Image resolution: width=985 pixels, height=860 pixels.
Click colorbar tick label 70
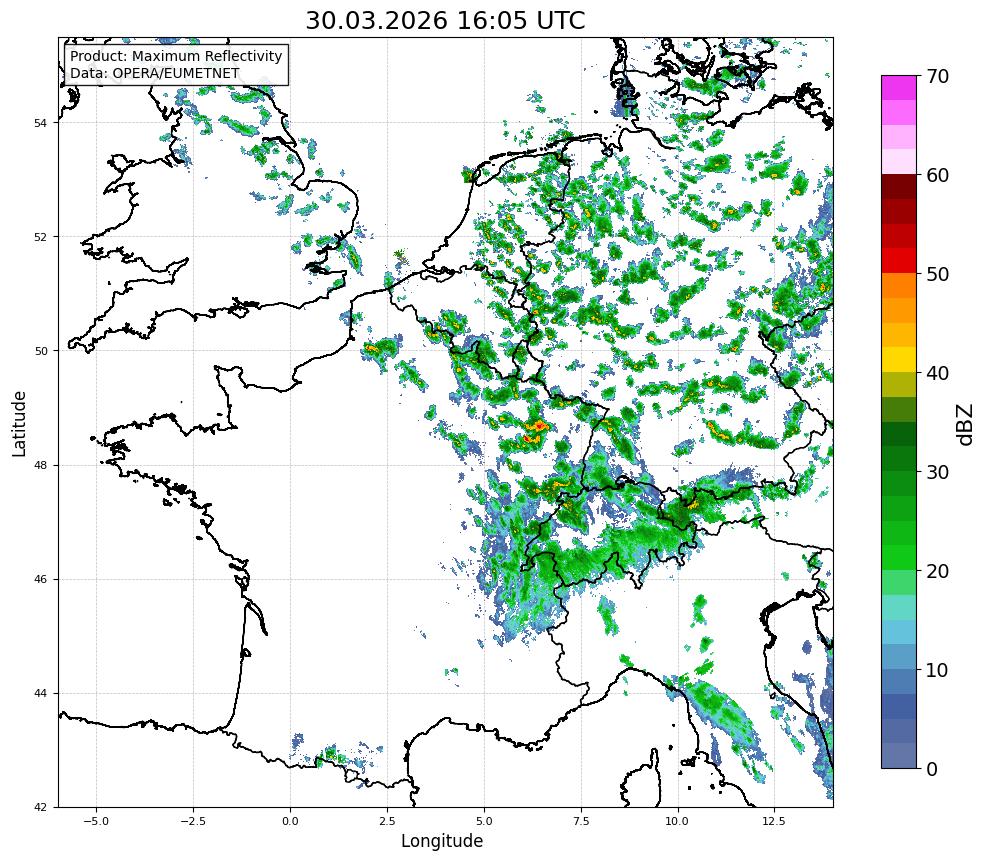[937, 77]
